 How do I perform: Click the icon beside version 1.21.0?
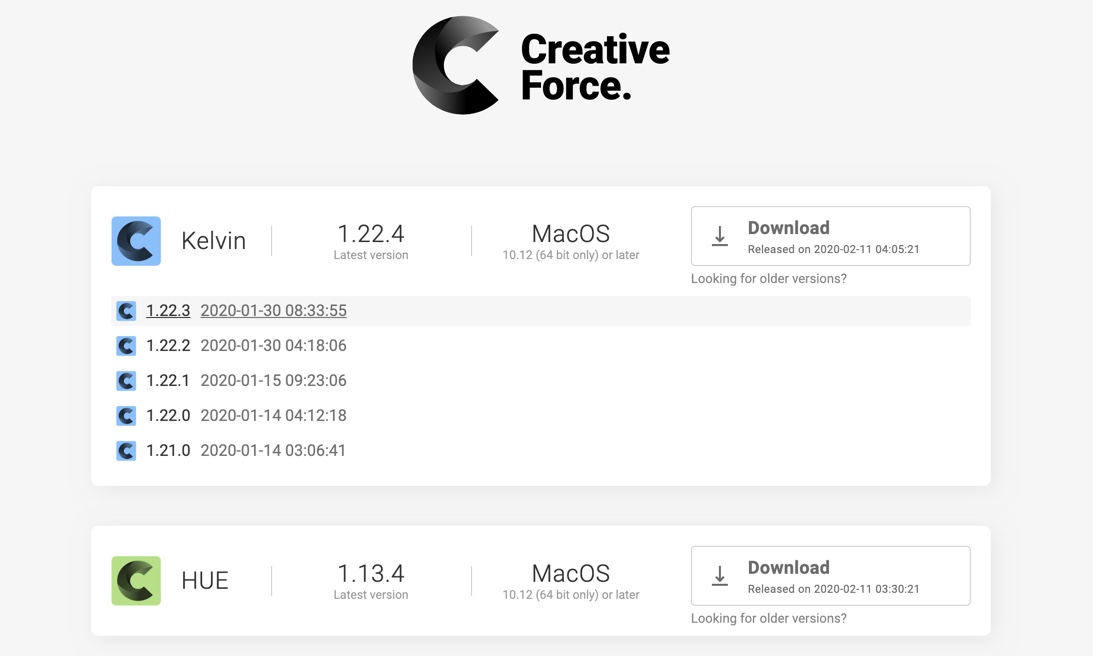(126, 451)
